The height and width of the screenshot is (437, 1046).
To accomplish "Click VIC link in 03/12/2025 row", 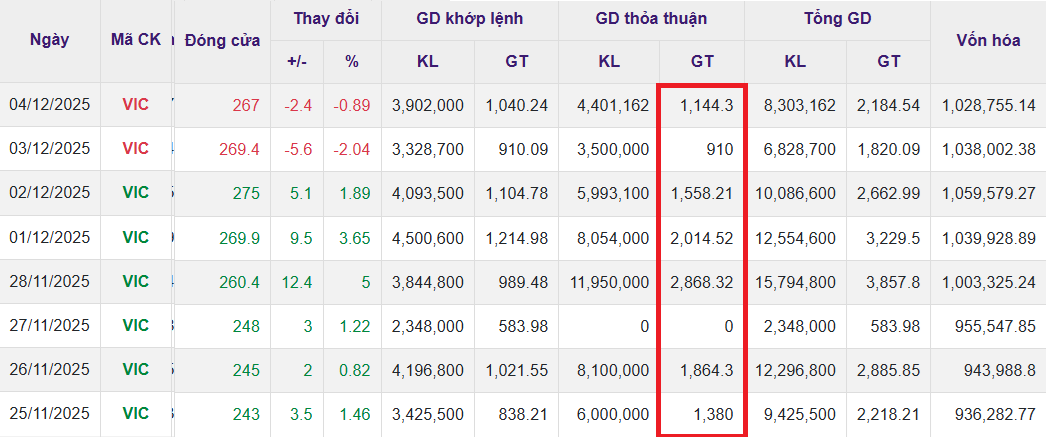I will point(135,148).
